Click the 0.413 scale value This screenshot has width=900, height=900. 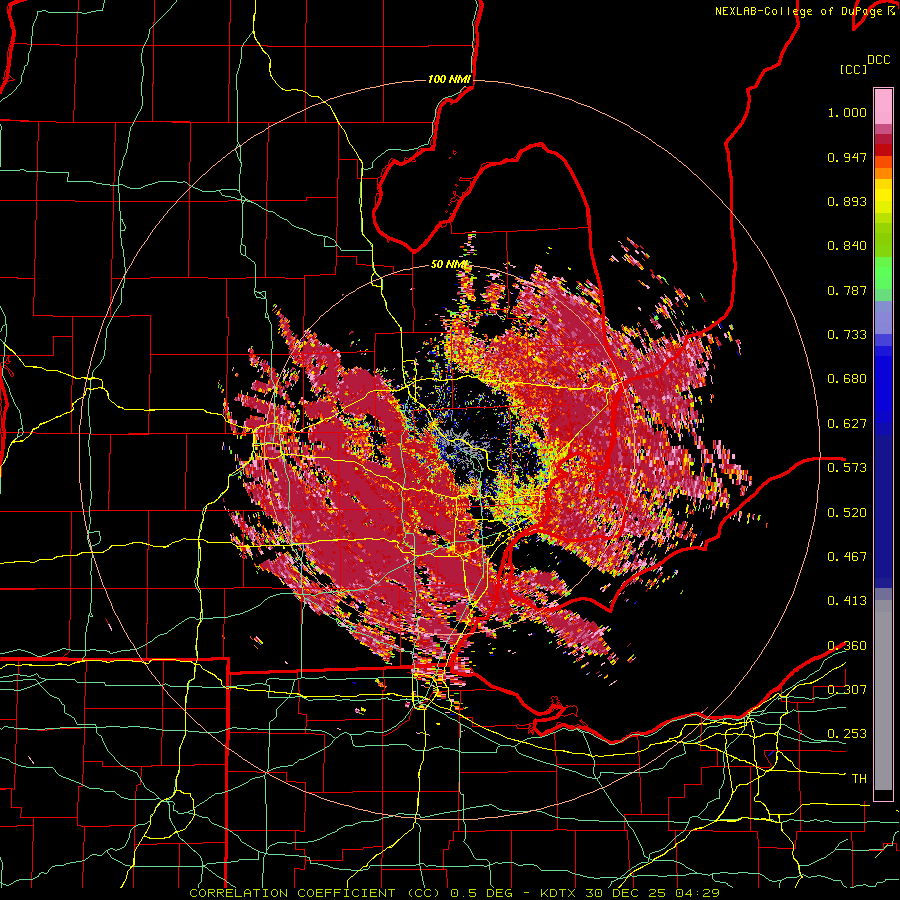(x=847, y=601)
